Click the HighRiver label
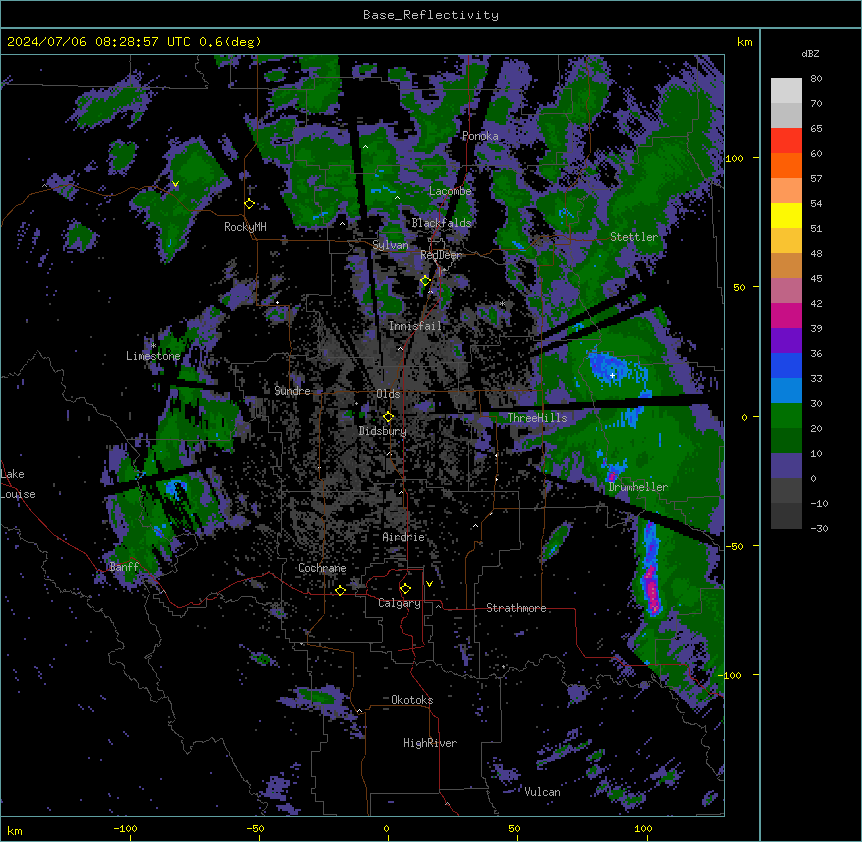Image resolution: width=862 pixels, height=842 pixels. 430,743
